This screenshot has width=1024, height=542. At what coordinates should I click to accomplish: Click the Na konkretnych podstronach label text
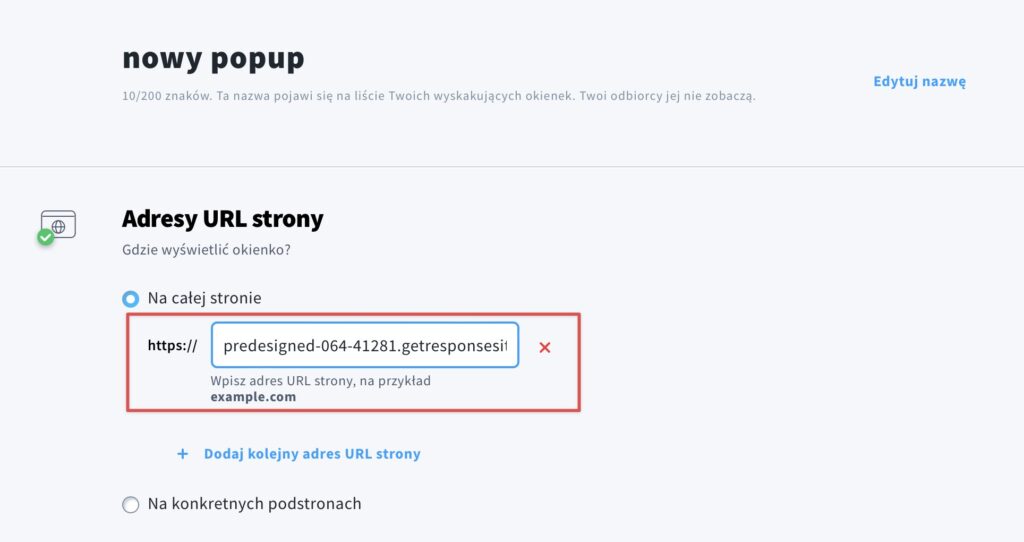(255, 504)
